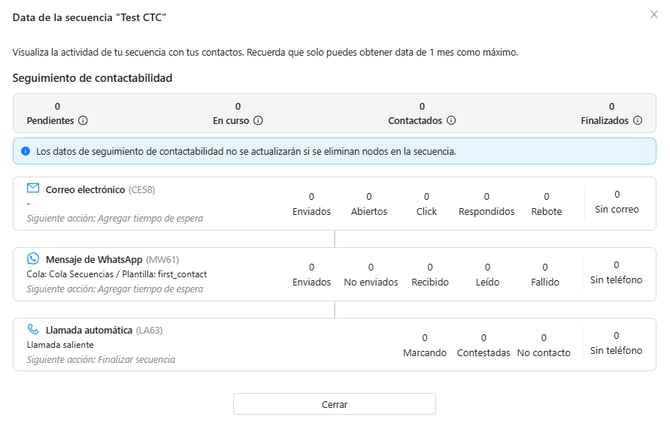The height and width of the screenshot is (423, 670).
Task: Select the Correo electrónico node title
Action: pos(85,190)
